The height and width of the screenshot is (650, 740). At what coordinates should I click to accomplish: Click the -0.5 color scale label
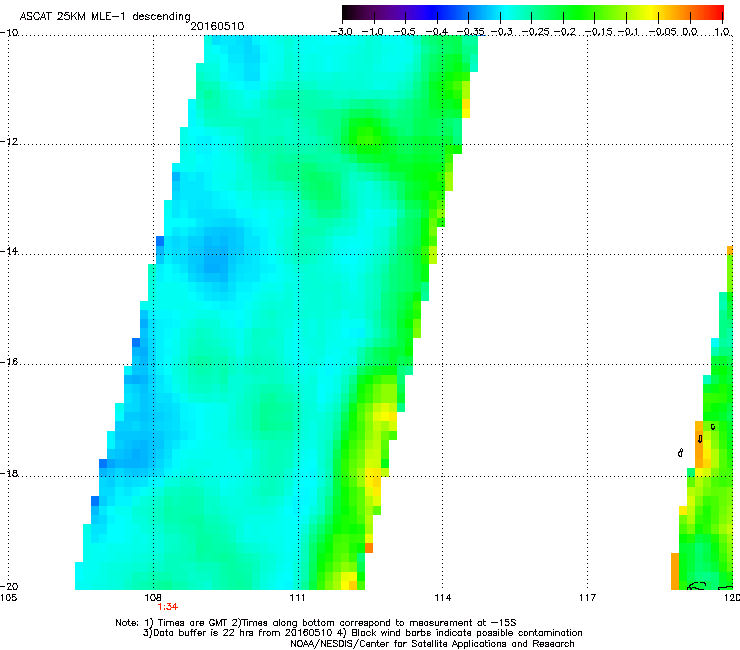pyautogui.click(x=404, y=32)
